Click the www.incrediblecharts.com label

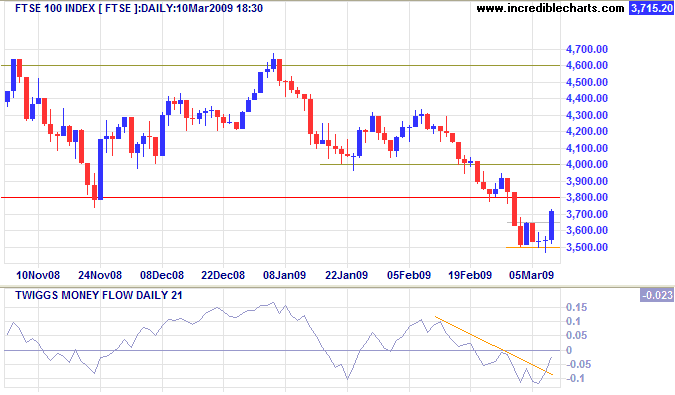[550, 8]
